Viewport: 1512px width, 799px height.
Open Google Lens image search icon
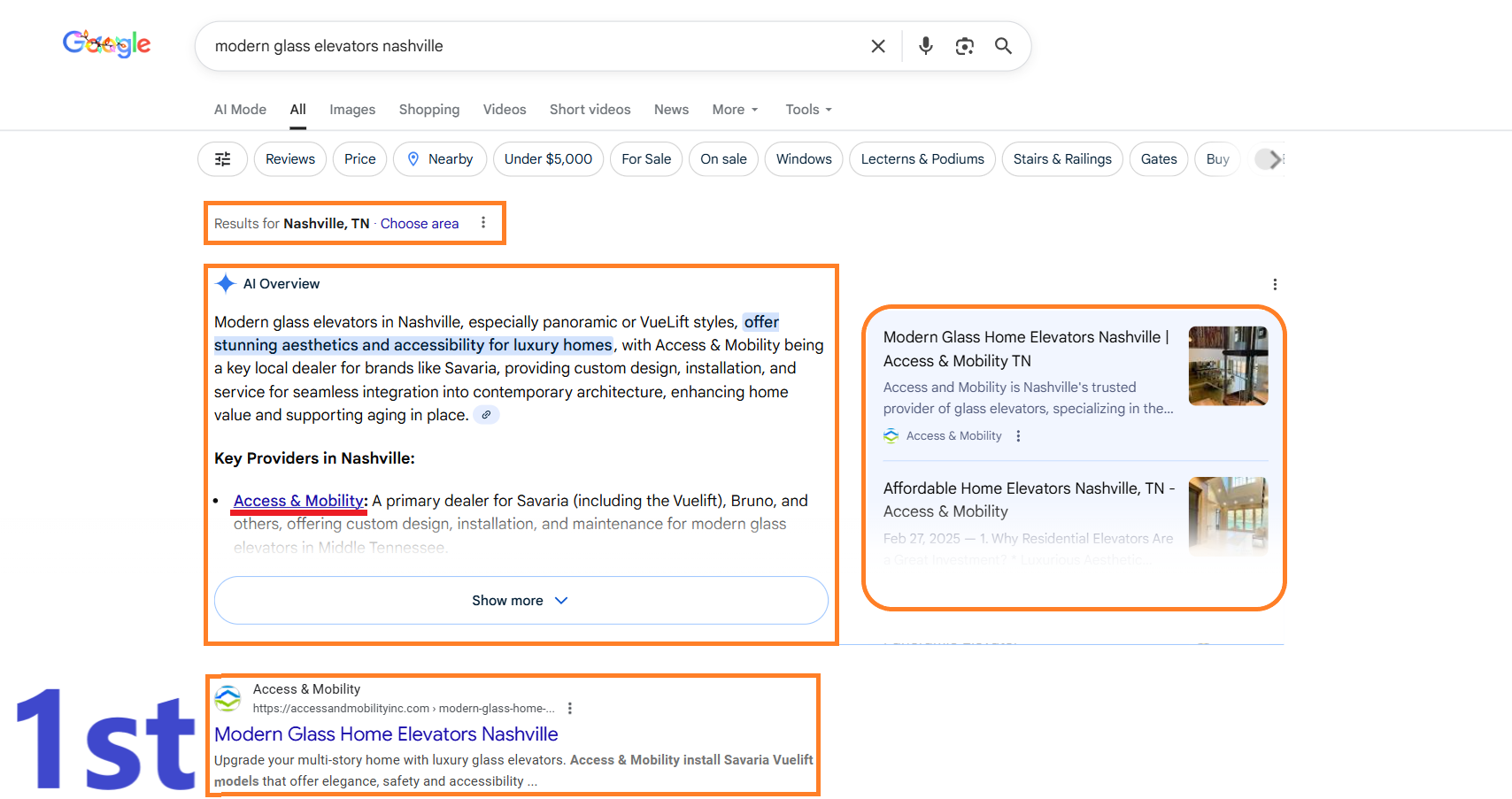(x=965, y=46)
